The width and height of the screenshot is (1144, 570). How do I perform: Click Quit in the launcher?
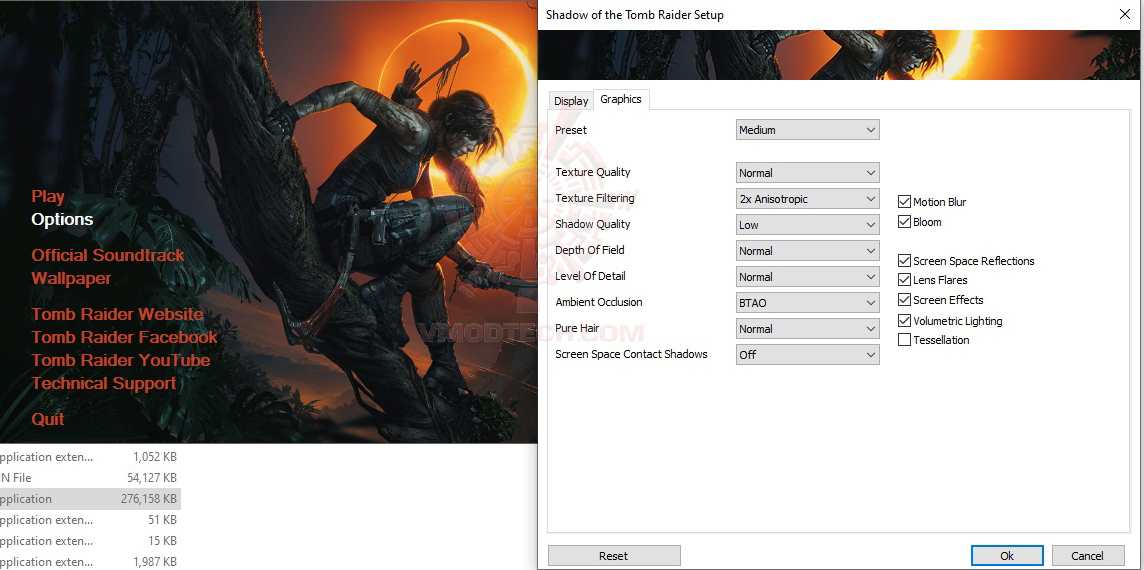tap(47, 420)
